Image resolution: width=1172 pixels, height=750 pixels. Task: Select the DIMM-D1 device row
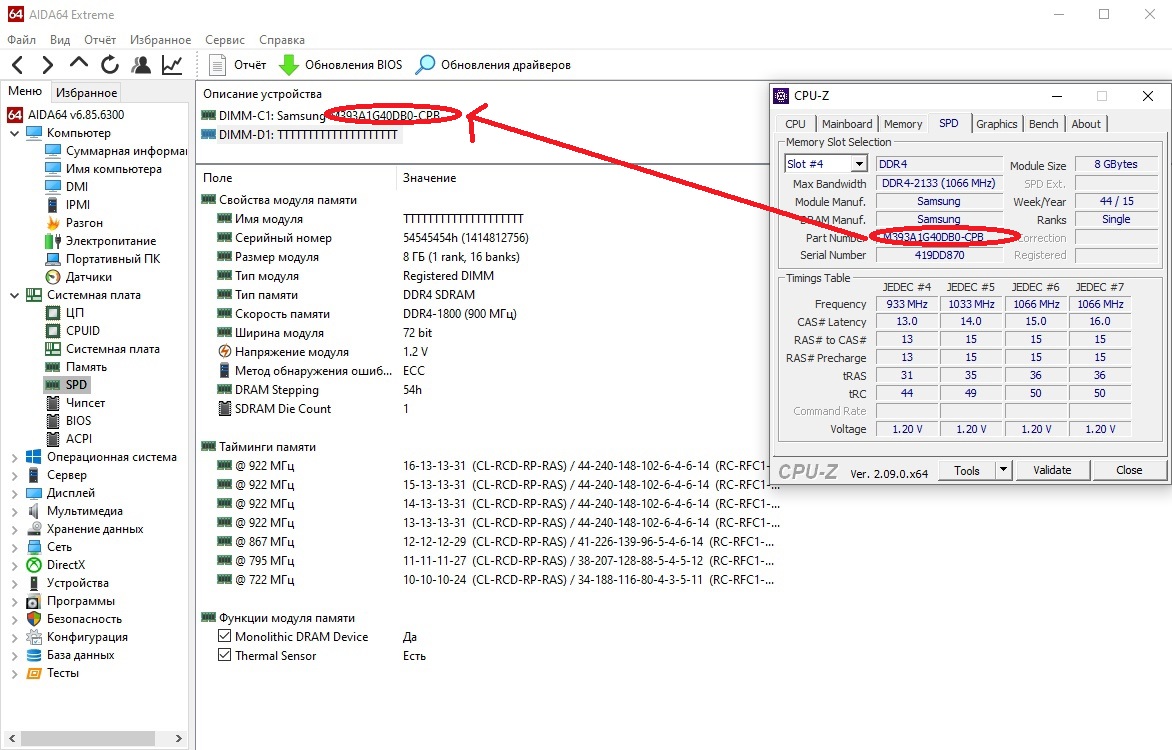tap(300, 135)
